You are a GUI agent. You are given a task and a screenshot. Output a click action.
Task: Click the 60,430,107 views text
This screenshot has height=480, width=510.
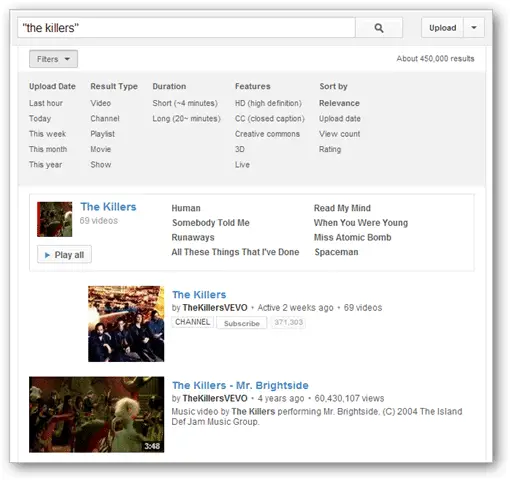(349, 398)
